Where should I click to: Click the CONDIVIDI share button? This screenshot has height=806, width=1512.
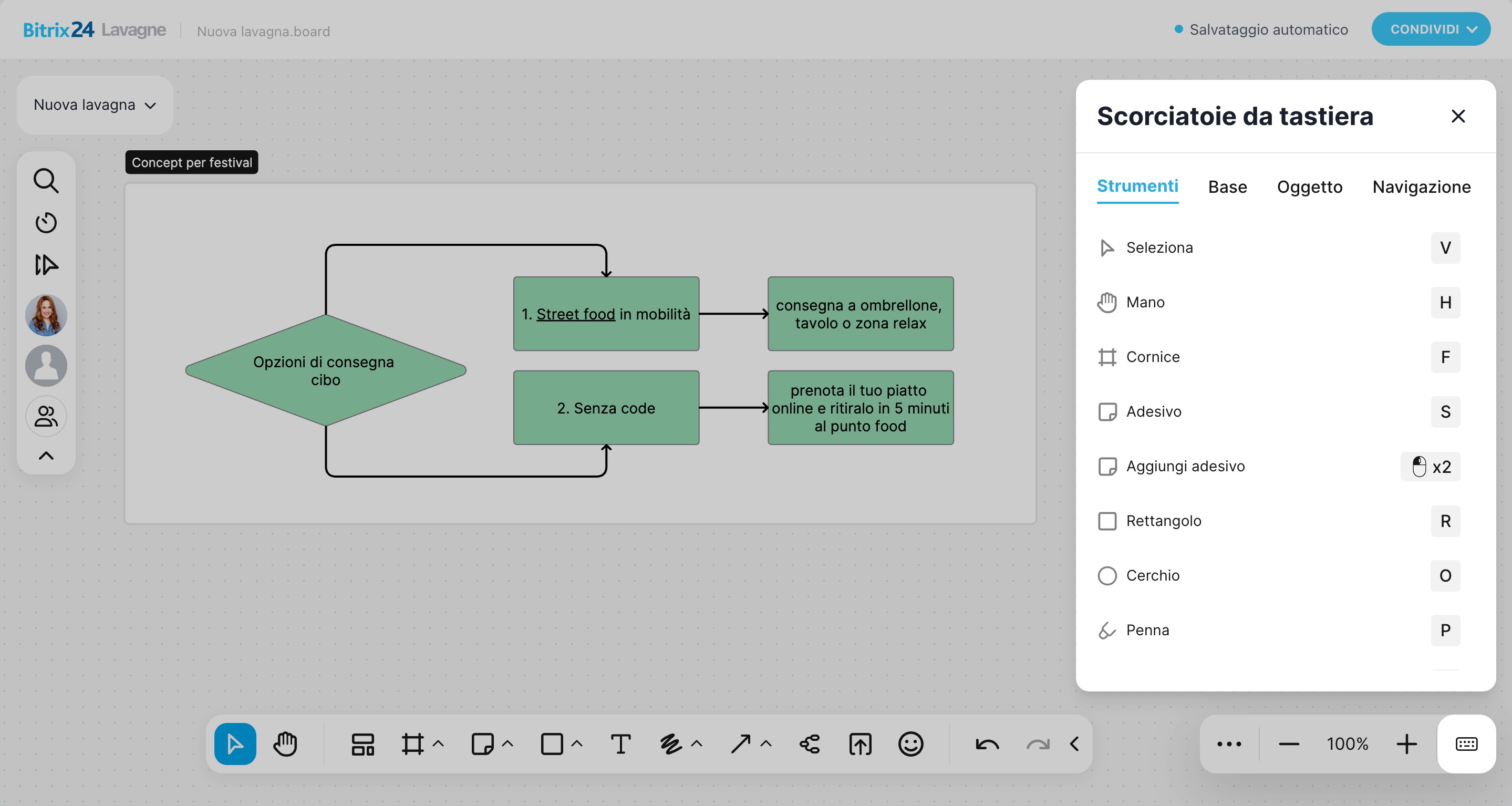1431,29
